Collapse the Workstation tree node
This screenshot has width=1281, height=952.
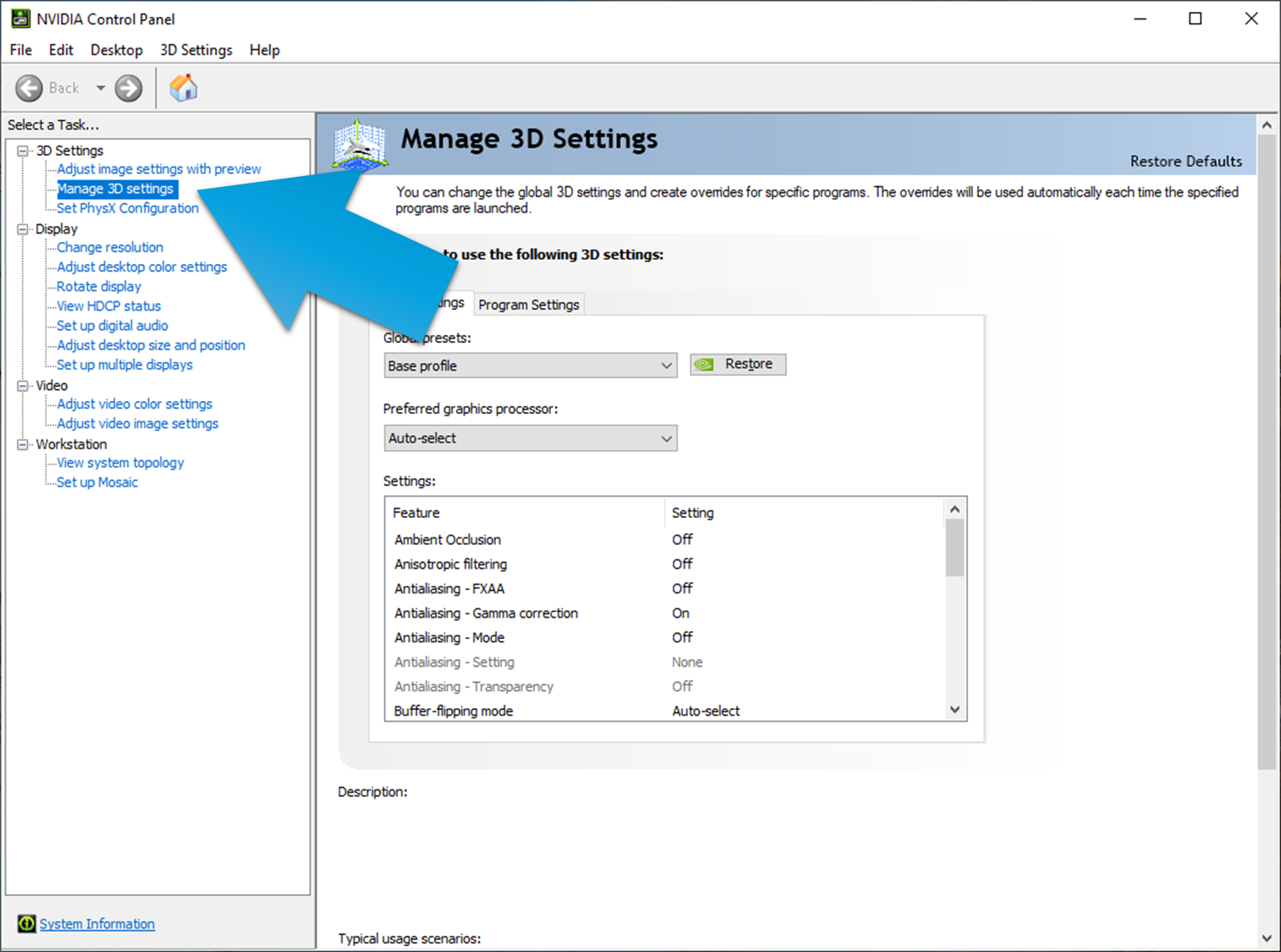click(23, 444)
